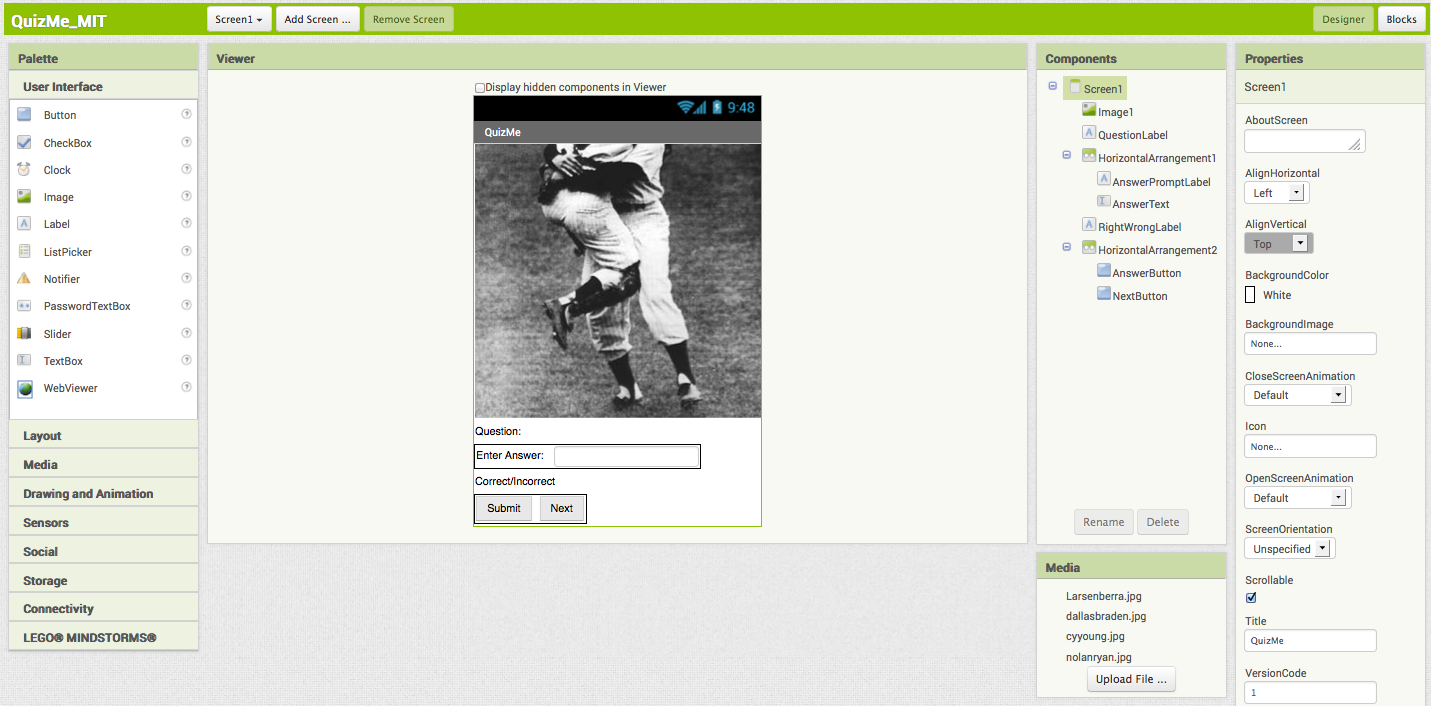The image size is (1431, 706).
Task: Click the QuestionLabel icon in Components
Action: point(1089,133)
